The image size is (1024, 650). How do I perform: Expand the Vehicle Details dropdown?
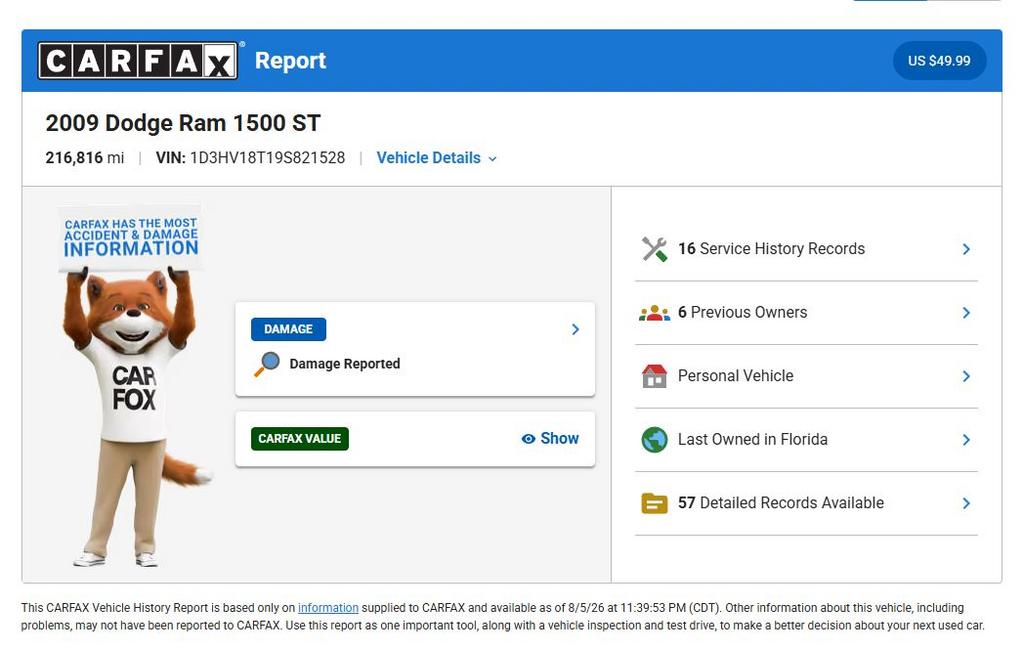pos(437,158)
